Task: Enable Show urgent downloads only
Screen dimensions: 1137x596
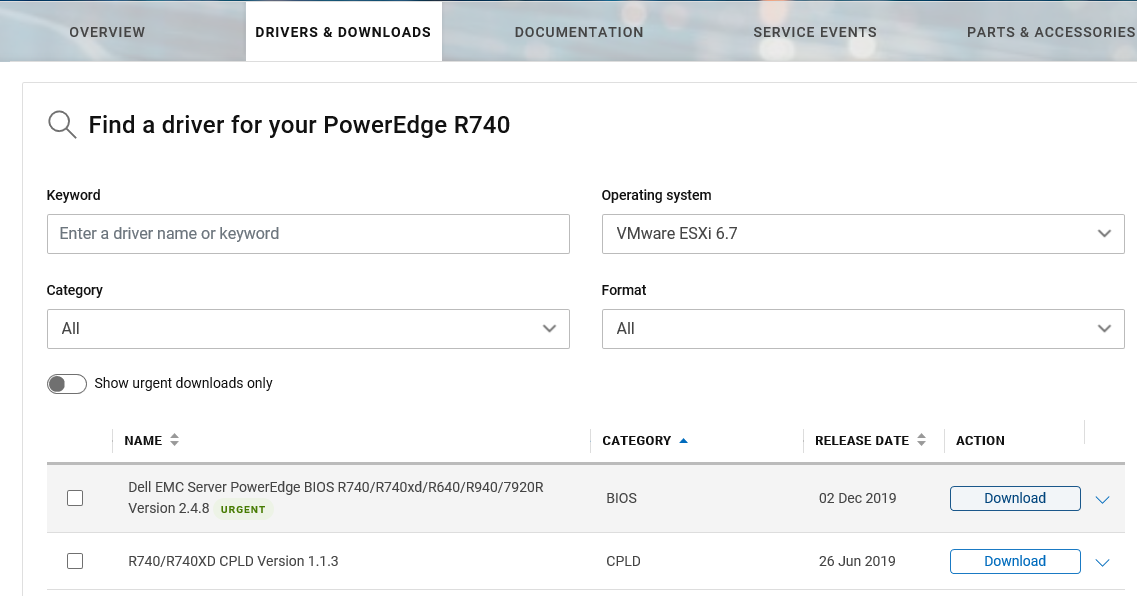Action: pyautogui.click(x=66, y=383)
